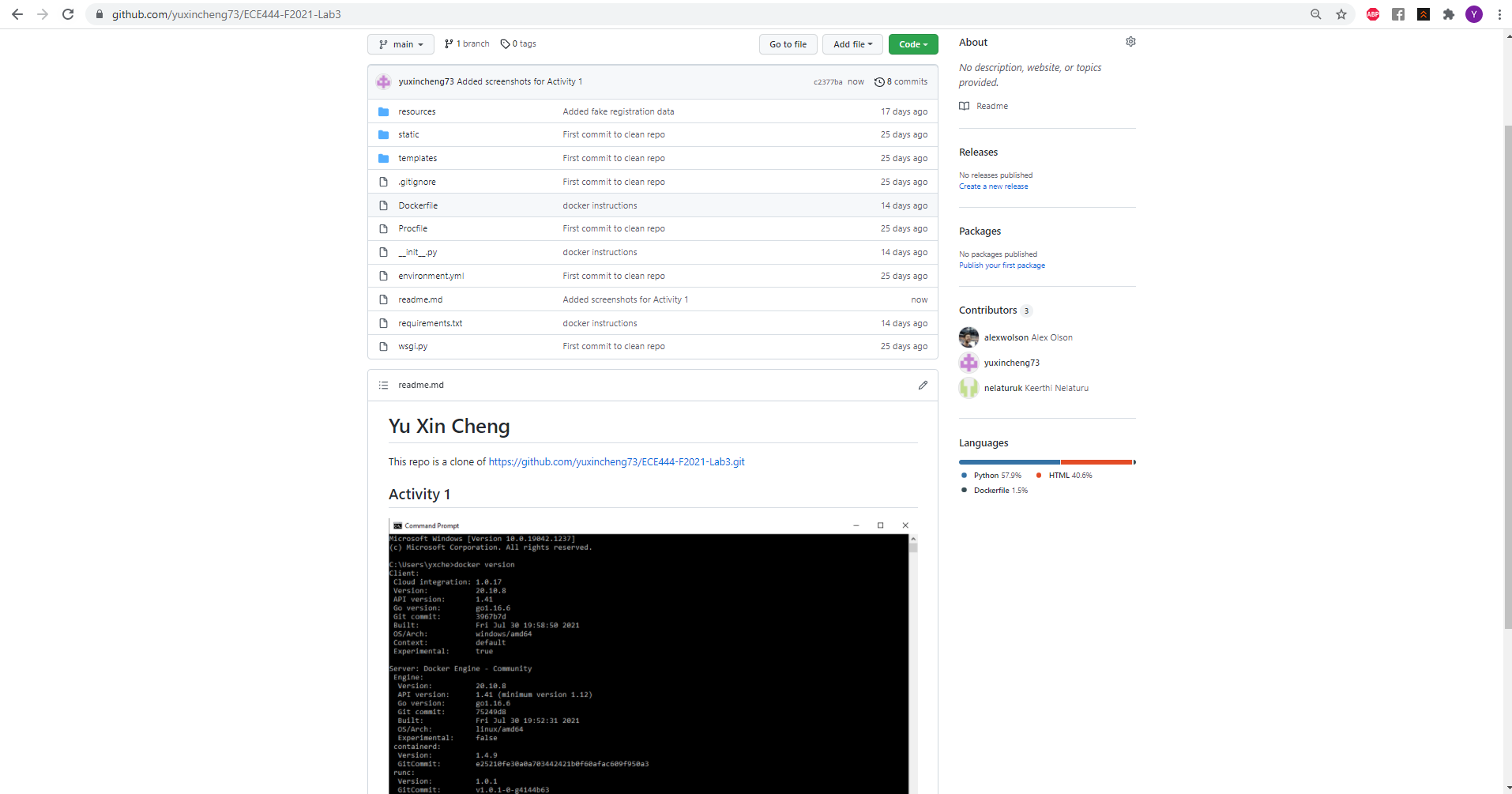Click the file icon beside Dockerfile

384,205
